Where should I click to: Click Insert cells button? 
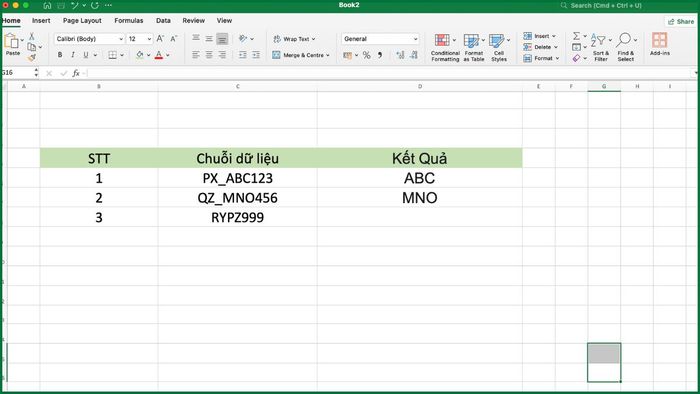540,36
